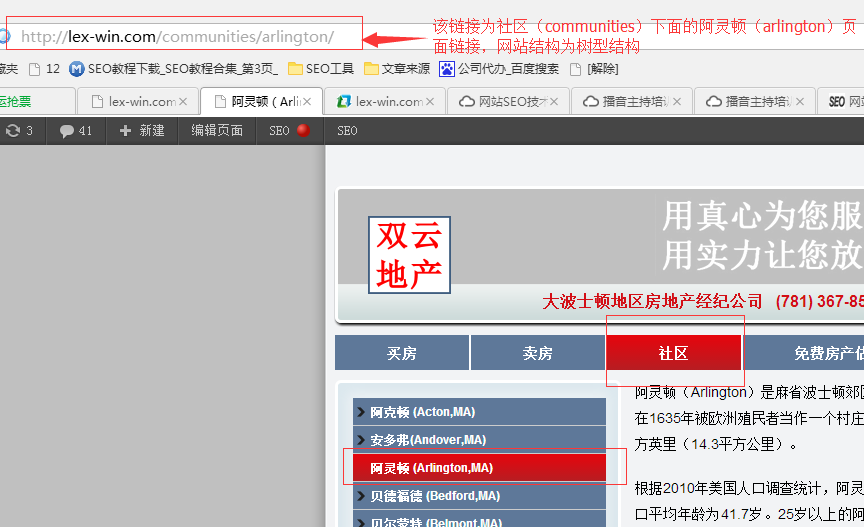Open the 公司代办_百度搜索 bookmark
Viewport: 864px width, 527px height.
tap(499, 69)
